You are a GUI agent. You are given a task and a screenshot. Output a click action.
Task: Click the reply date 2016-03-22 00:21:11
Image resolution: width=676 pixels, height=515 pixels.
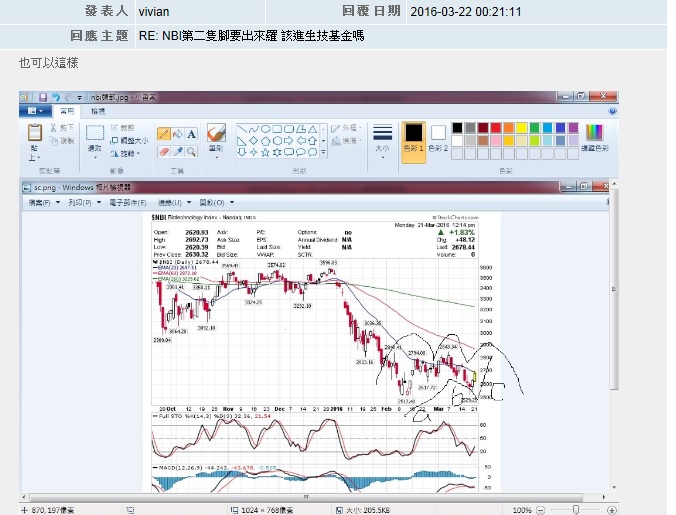click(x=466, y=12)
